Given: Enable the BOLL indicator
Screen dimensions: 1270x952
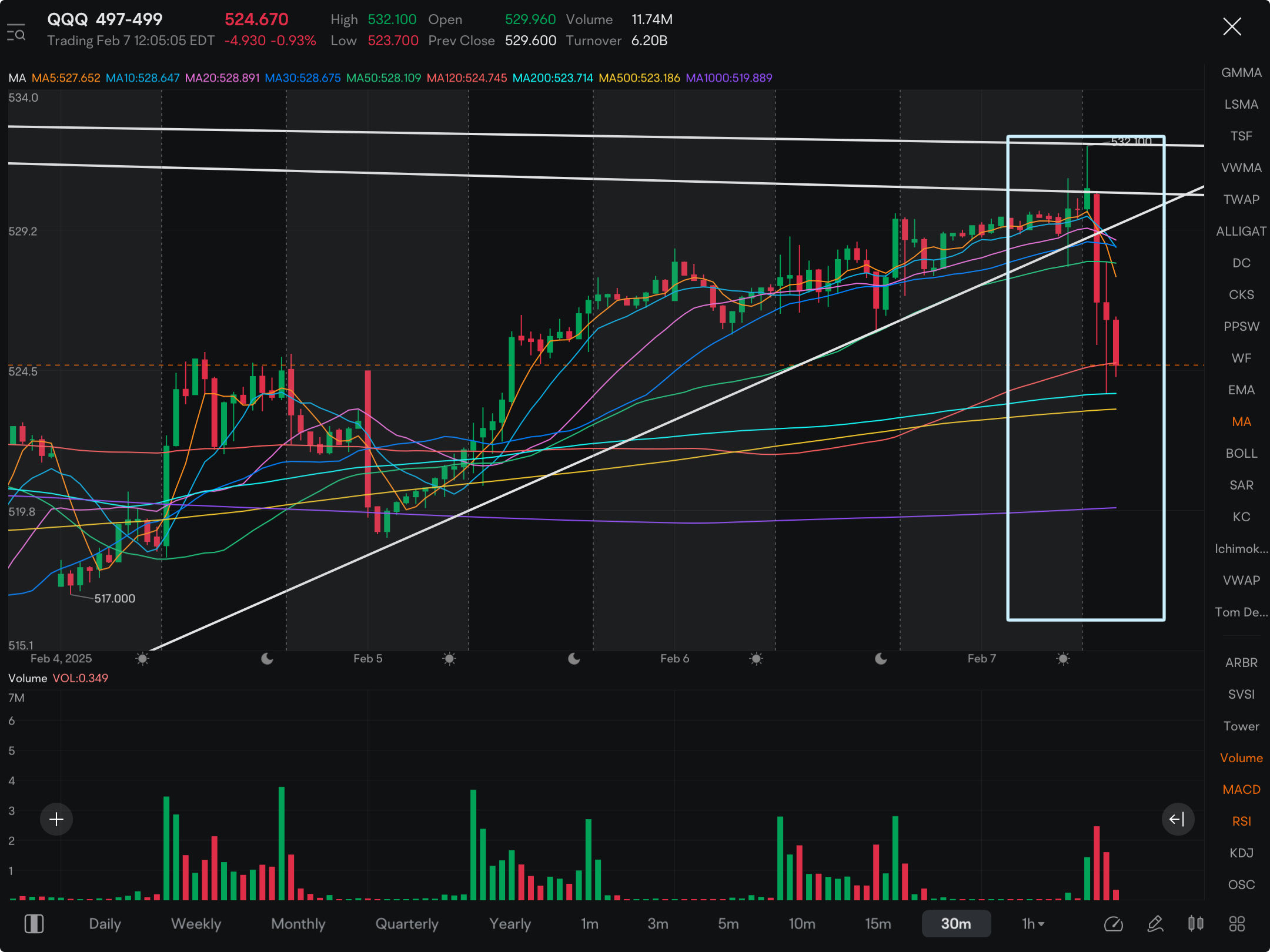Looking at the screenshot, I should [x=1241, y=454].
